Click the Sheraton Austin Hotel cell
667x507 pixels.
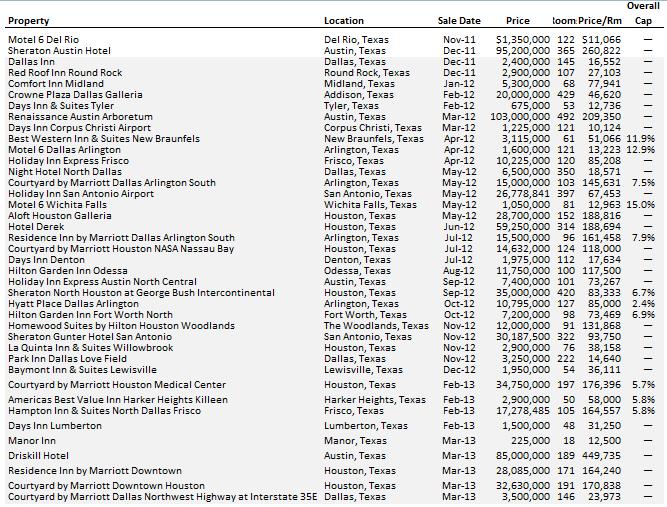pos(59,51)
